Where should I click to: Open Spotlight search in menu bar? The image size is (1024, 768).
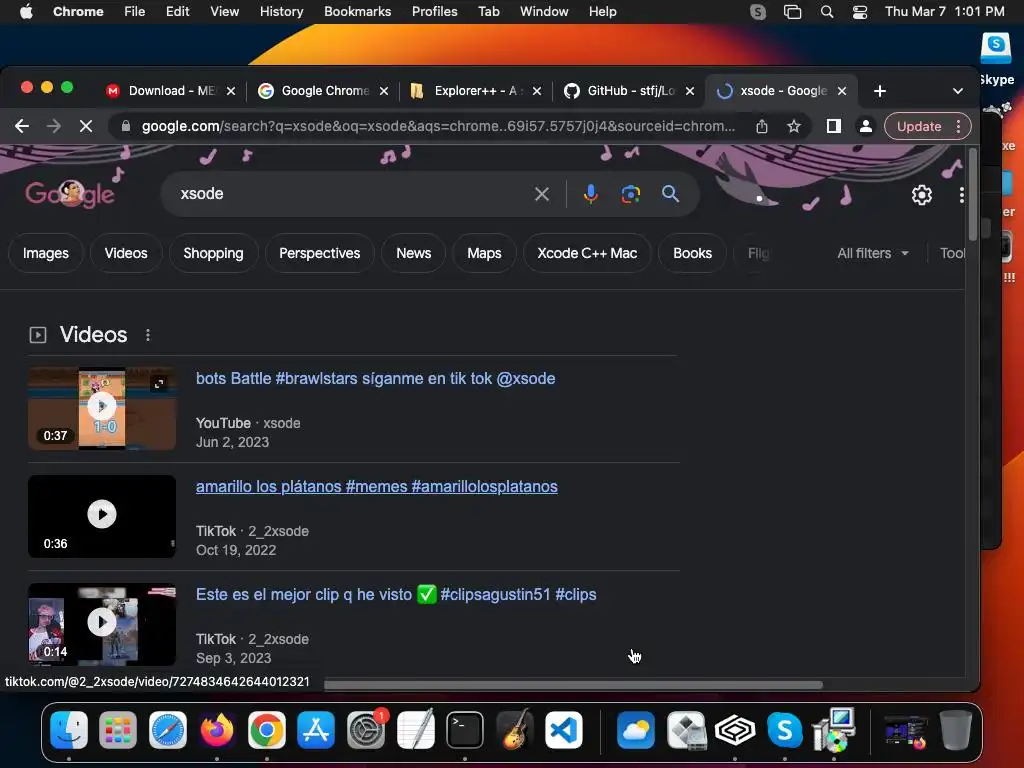pos(827,12)
